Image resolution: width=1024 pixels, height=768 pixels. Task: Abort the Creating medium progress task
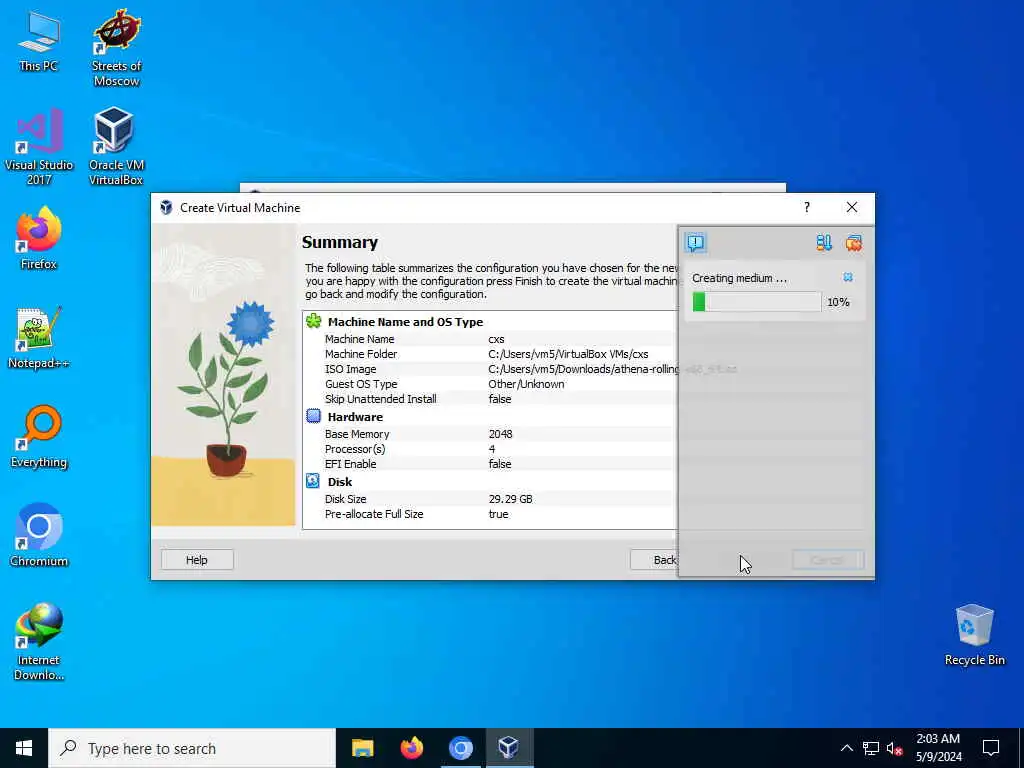(x=848, y=278)
